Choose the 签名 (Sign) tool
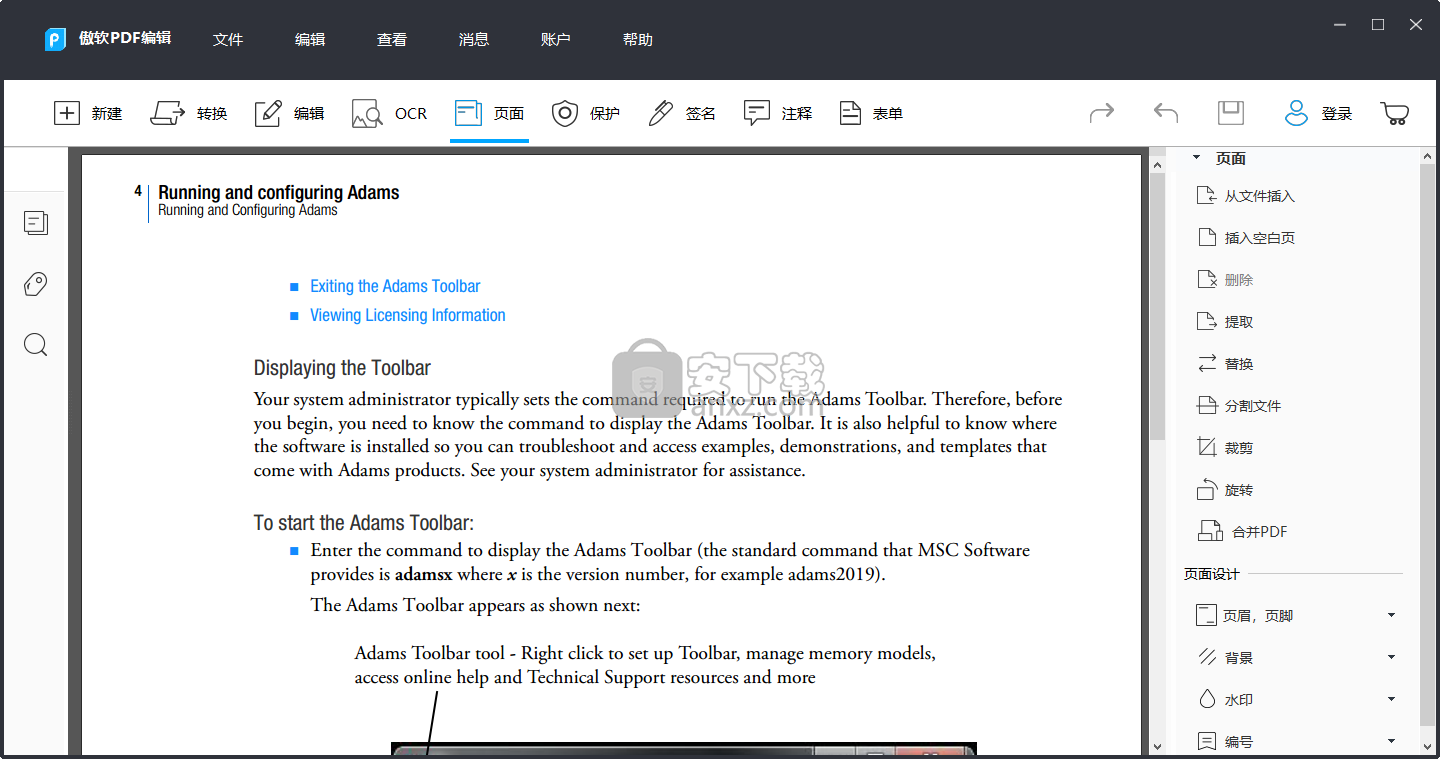Viewport: 1440px width, 759px height. pyautogui.click(x=682, y=113)
